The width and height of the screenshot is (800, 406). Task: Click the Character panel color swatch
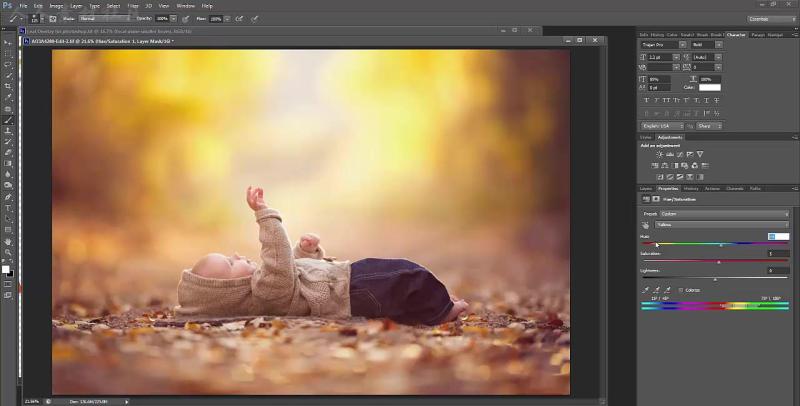(x=710, y=88)
